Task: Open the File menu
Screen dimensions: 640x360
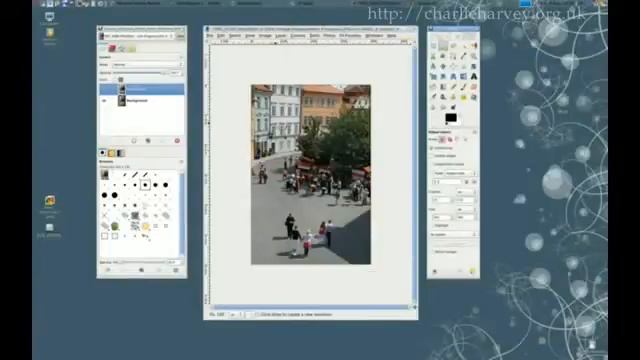Action: click(x=210, y=36)
